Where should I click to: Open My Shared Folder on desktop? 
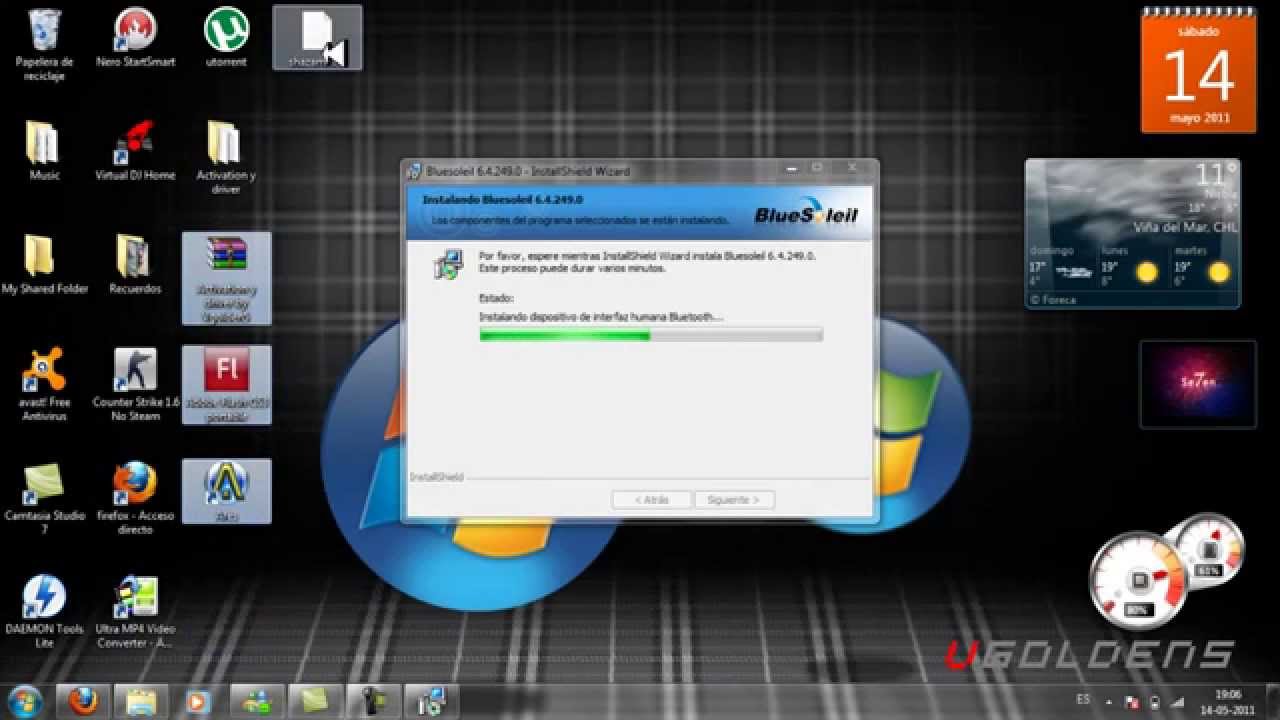coord(44,266)
